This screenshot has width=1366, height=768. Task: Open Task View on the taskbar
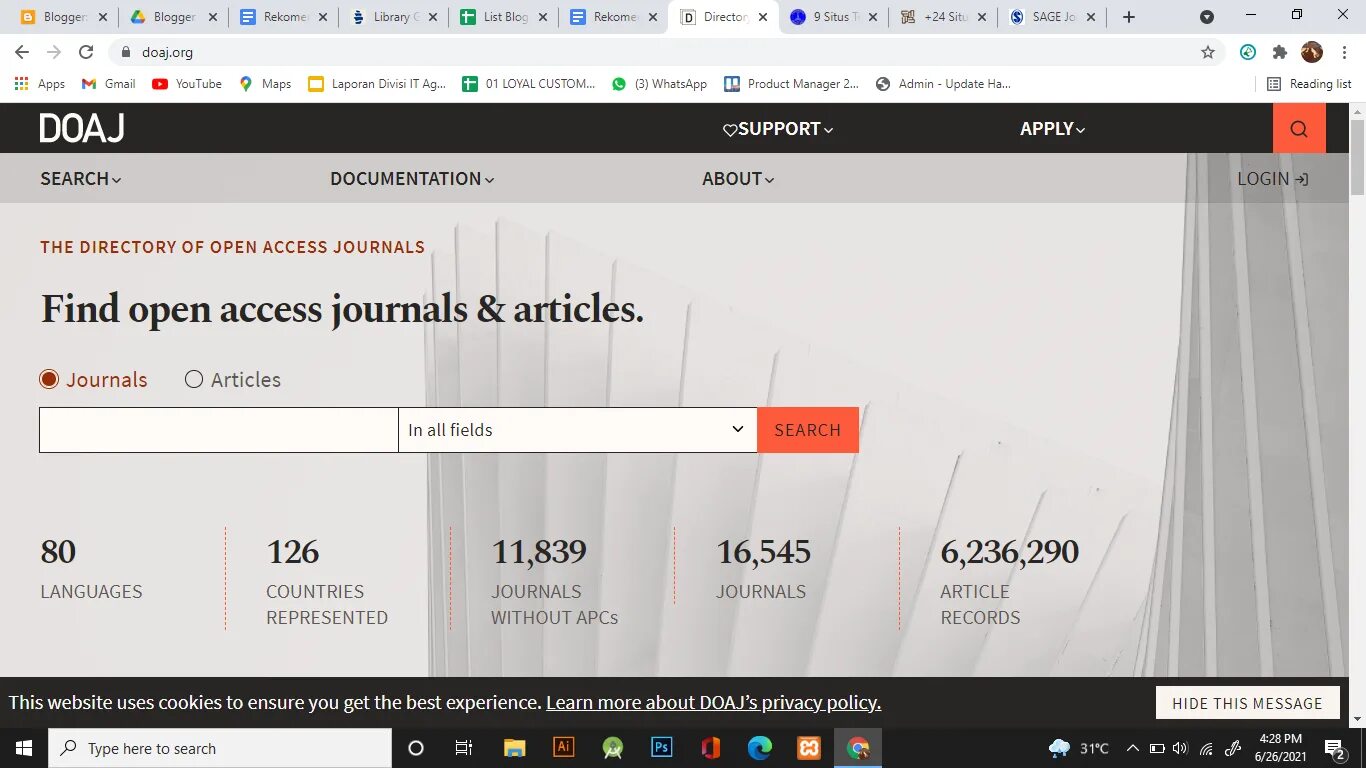click(464, 748)
